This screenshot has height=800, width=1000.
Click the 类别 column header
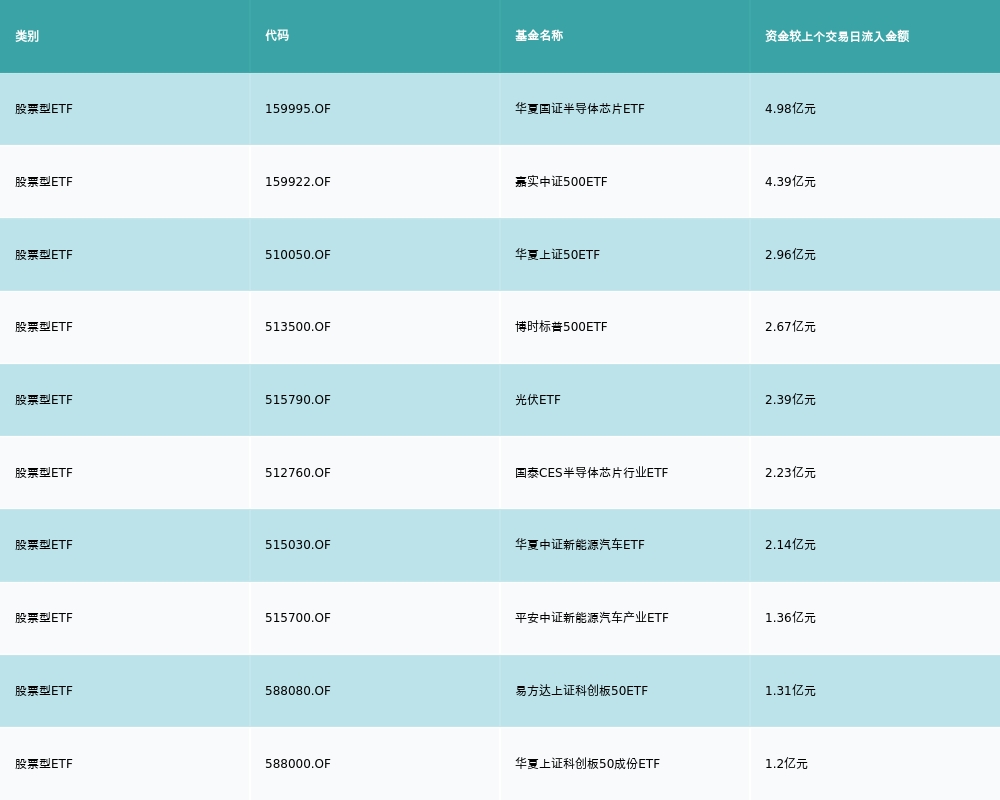(27, 36)
